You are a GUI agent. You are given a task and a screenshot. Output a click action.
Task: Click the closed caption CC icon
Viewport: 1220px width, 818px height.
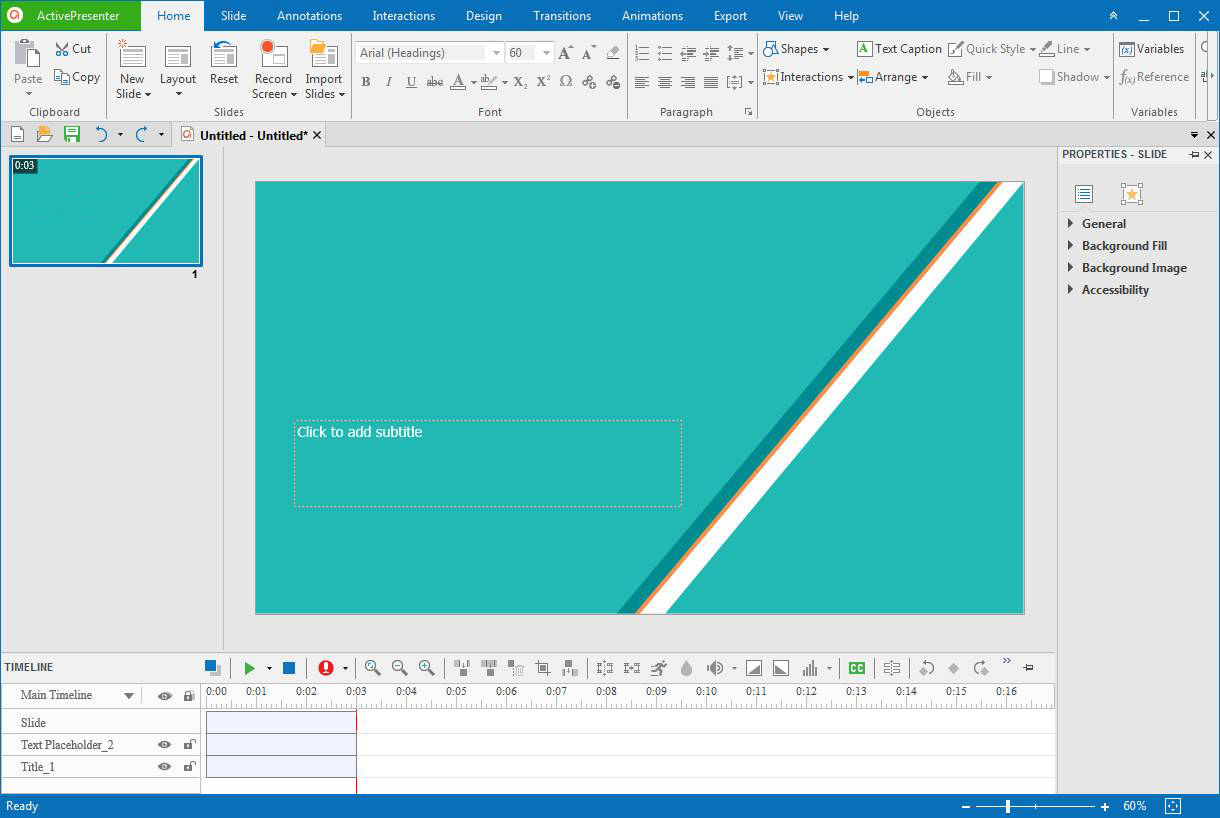857,668
